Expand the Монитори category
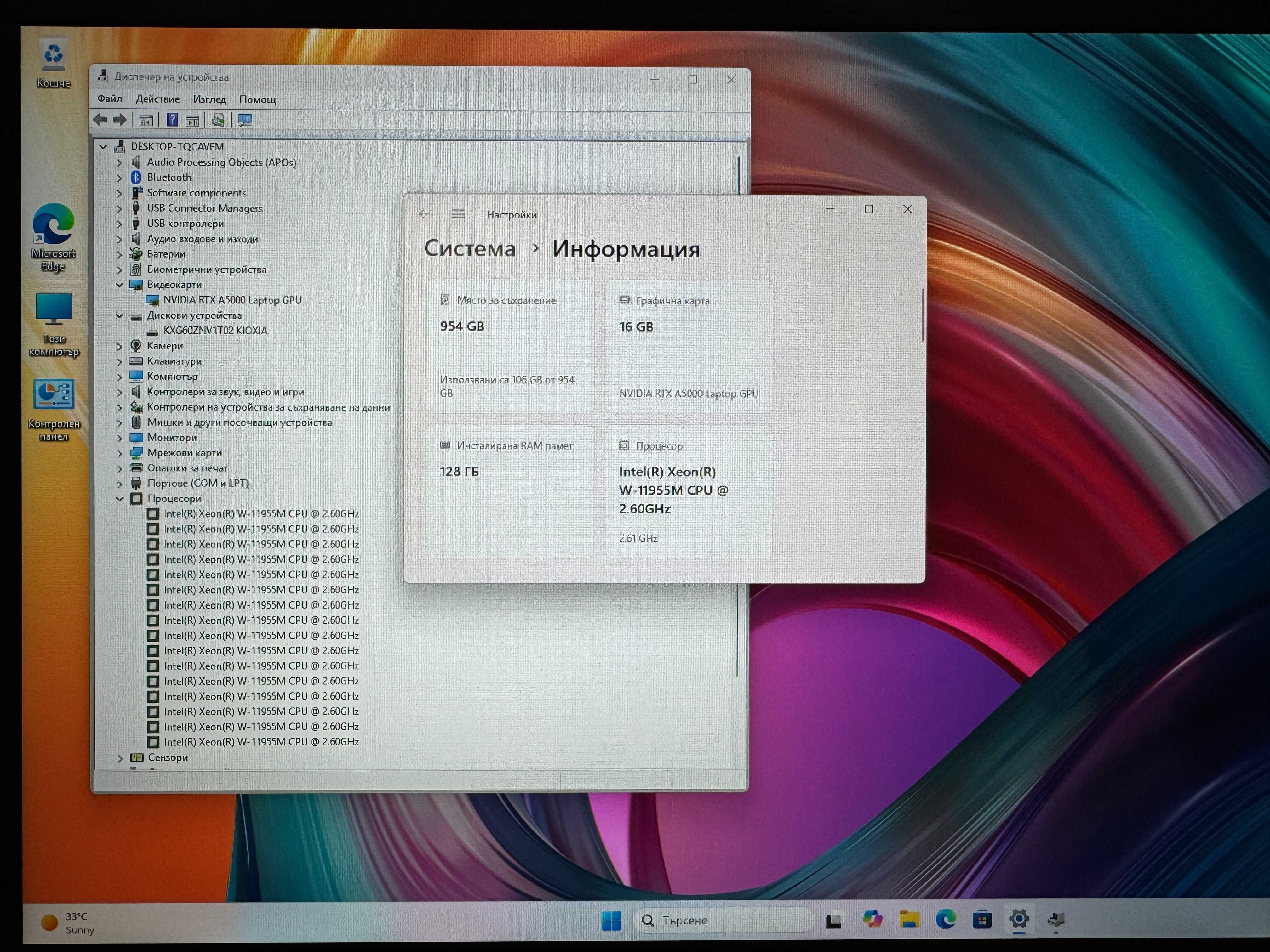Viewport: 1270px width, 952px height. coord(119,438)
